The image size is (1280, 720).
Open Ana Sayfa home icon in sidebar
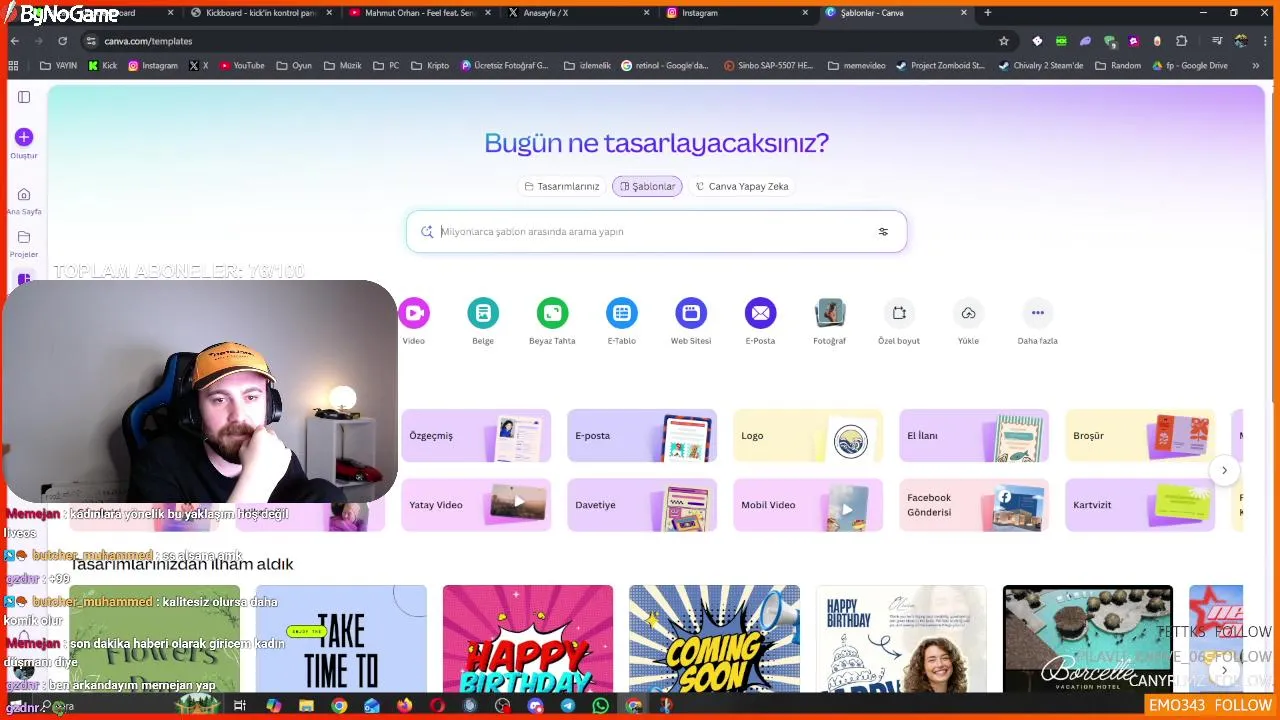pos(24,194)
